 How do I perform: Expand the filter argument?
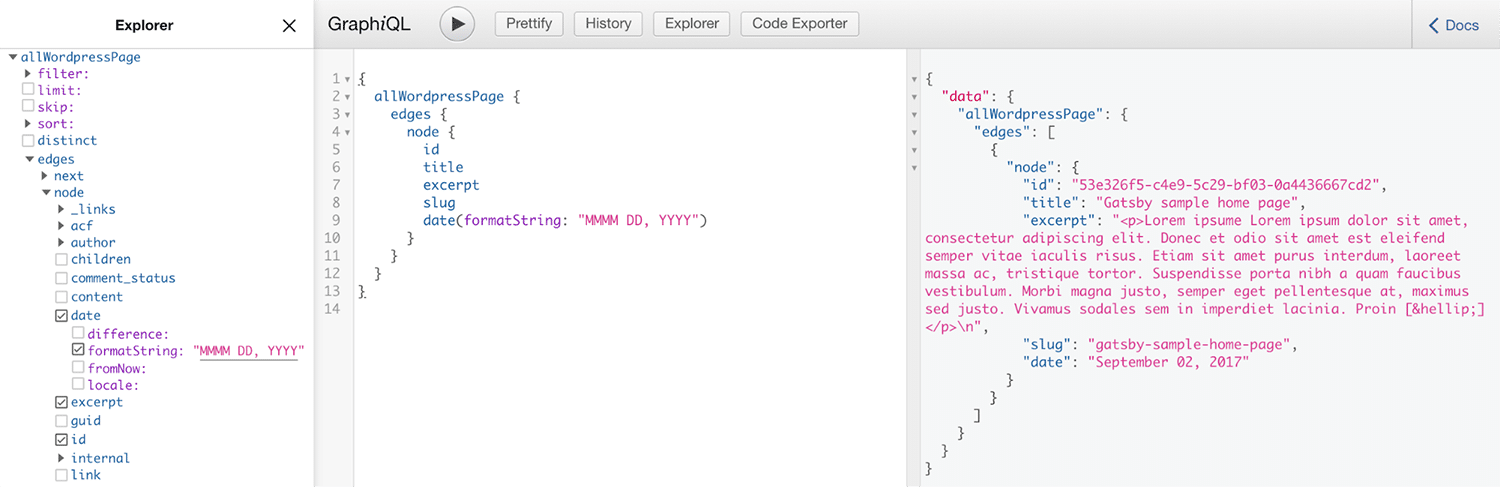28,73
